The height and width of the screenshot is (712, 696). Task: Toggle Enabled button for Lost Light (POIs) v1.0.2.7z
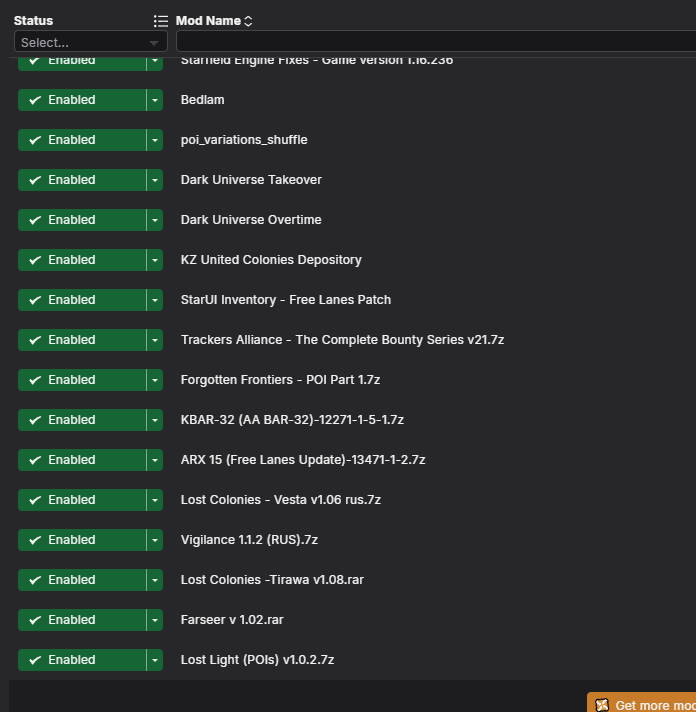[82, 660]
